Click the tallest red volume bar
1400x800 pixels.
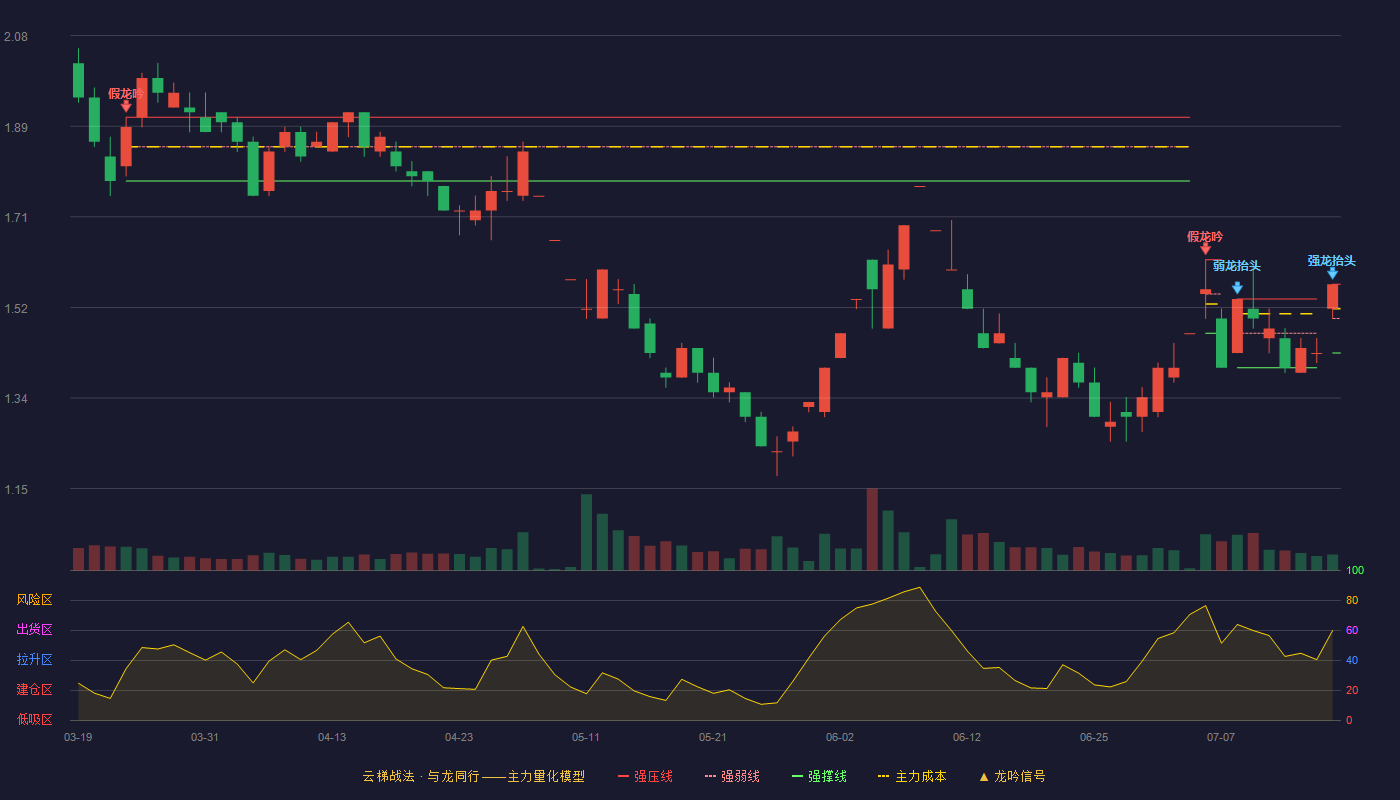click(x=872, y=529)
